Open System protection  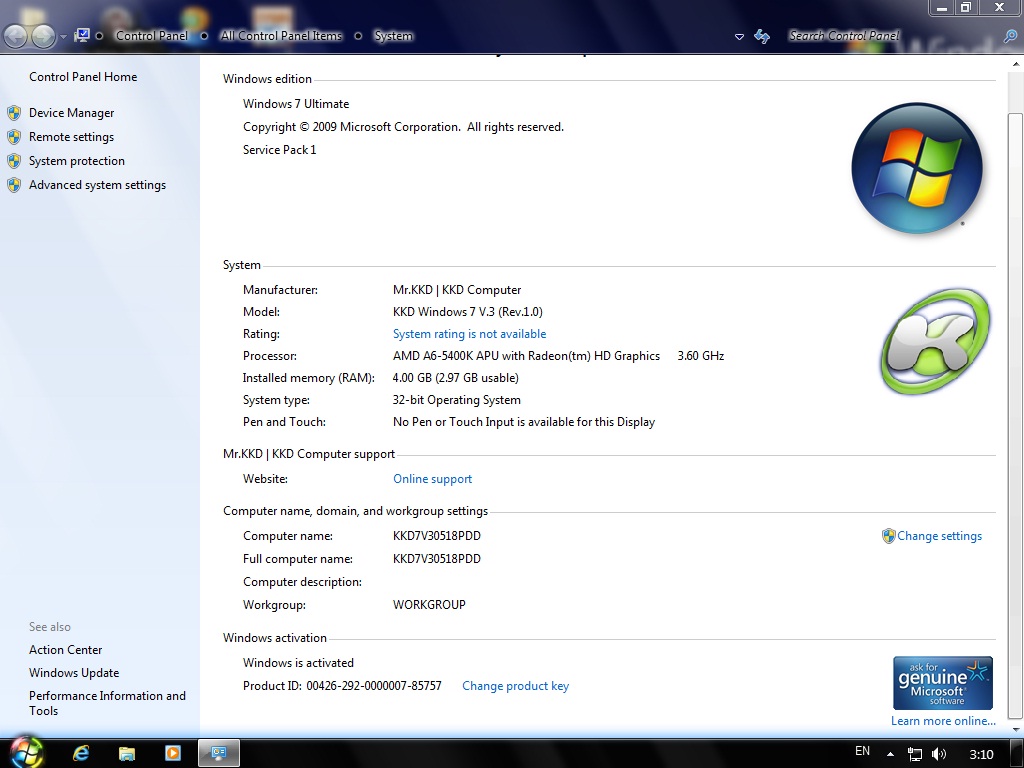(x=76, y=161)
